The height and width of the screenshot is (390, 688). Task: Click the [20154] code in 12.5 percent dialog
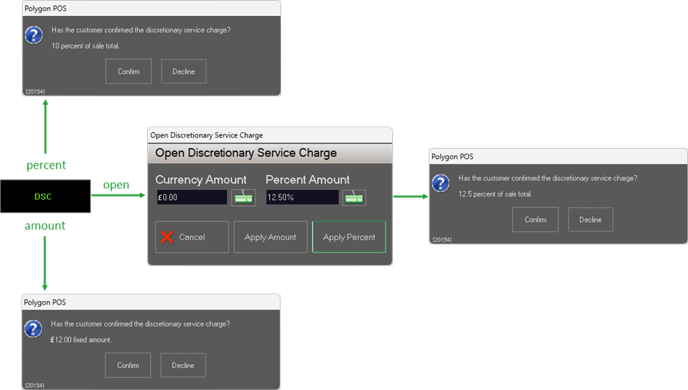tap(442, 240)
